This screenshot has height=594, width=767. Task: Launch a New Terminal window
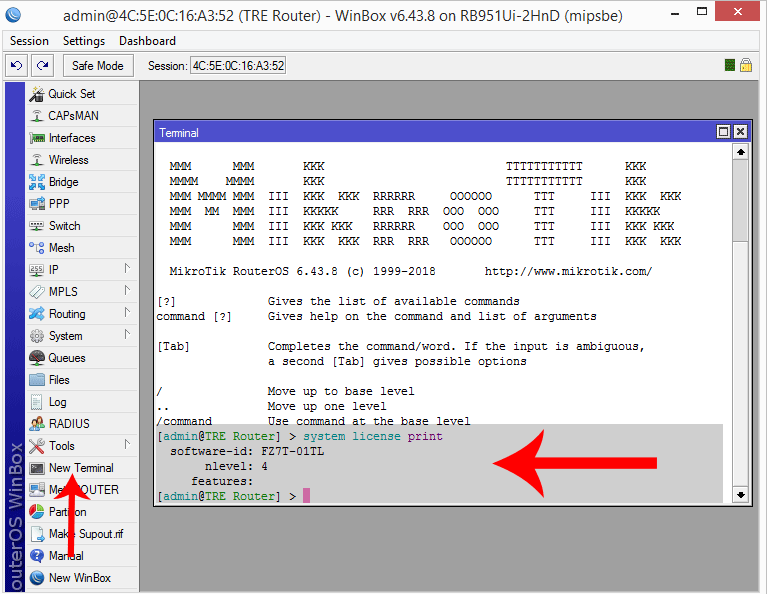click(82, 468)
